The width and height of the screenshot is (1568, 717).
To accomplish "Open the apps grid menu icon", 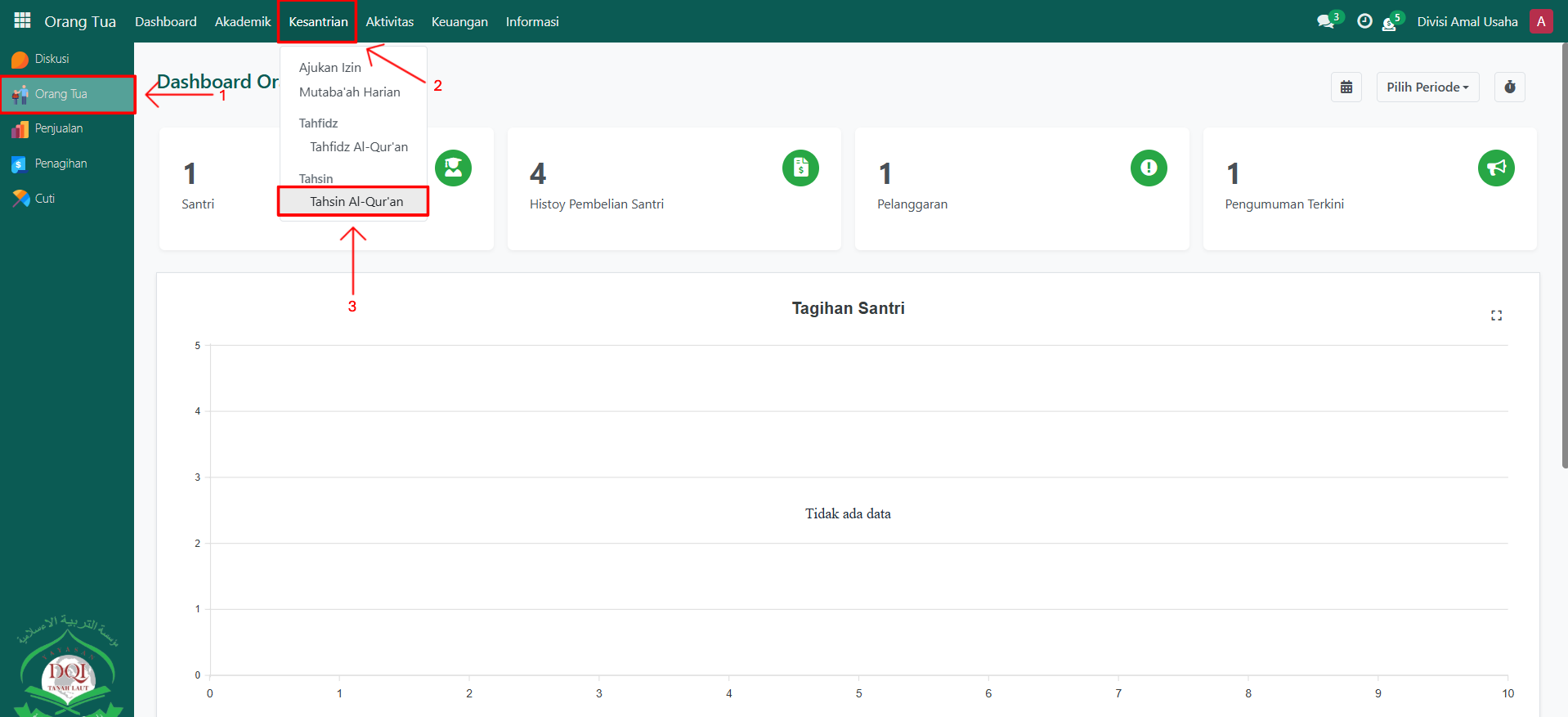I will [22, 20].
